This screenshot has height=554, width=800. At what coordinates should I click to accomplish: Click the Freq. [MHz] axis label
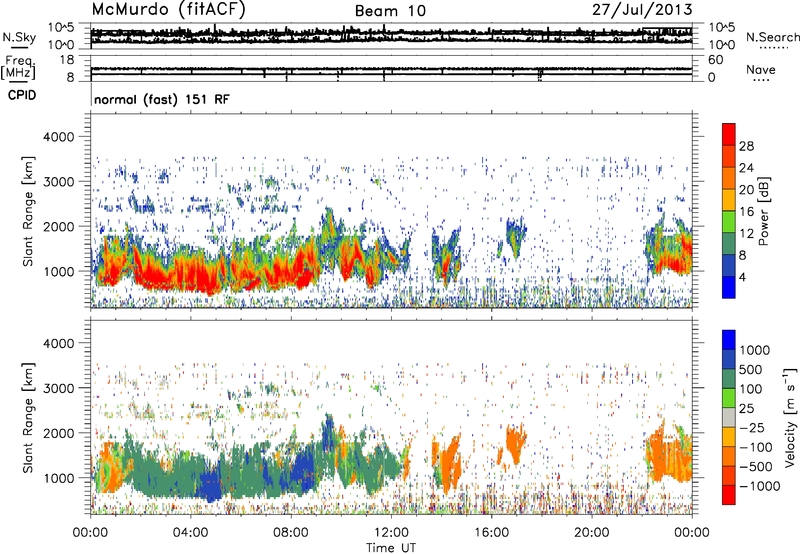tap(19, 68)
